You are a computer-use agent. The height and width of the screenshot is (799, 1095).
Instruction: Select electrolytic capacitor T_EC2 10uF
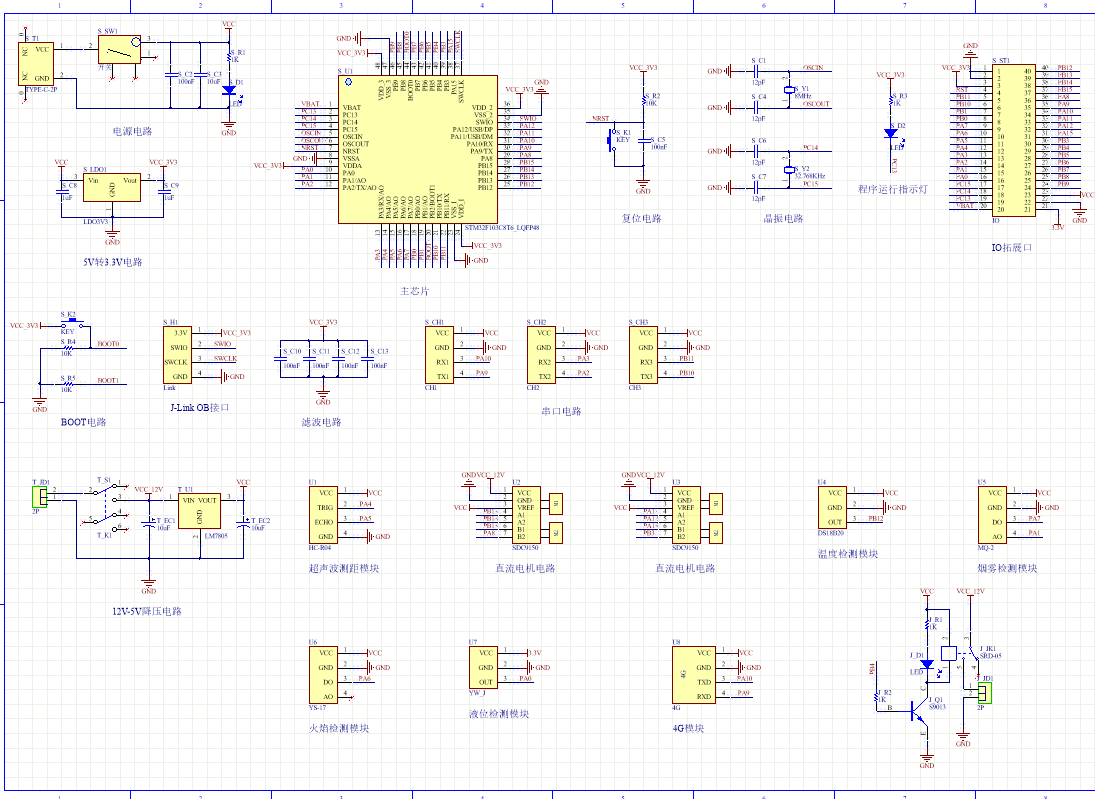pos(243,522)
